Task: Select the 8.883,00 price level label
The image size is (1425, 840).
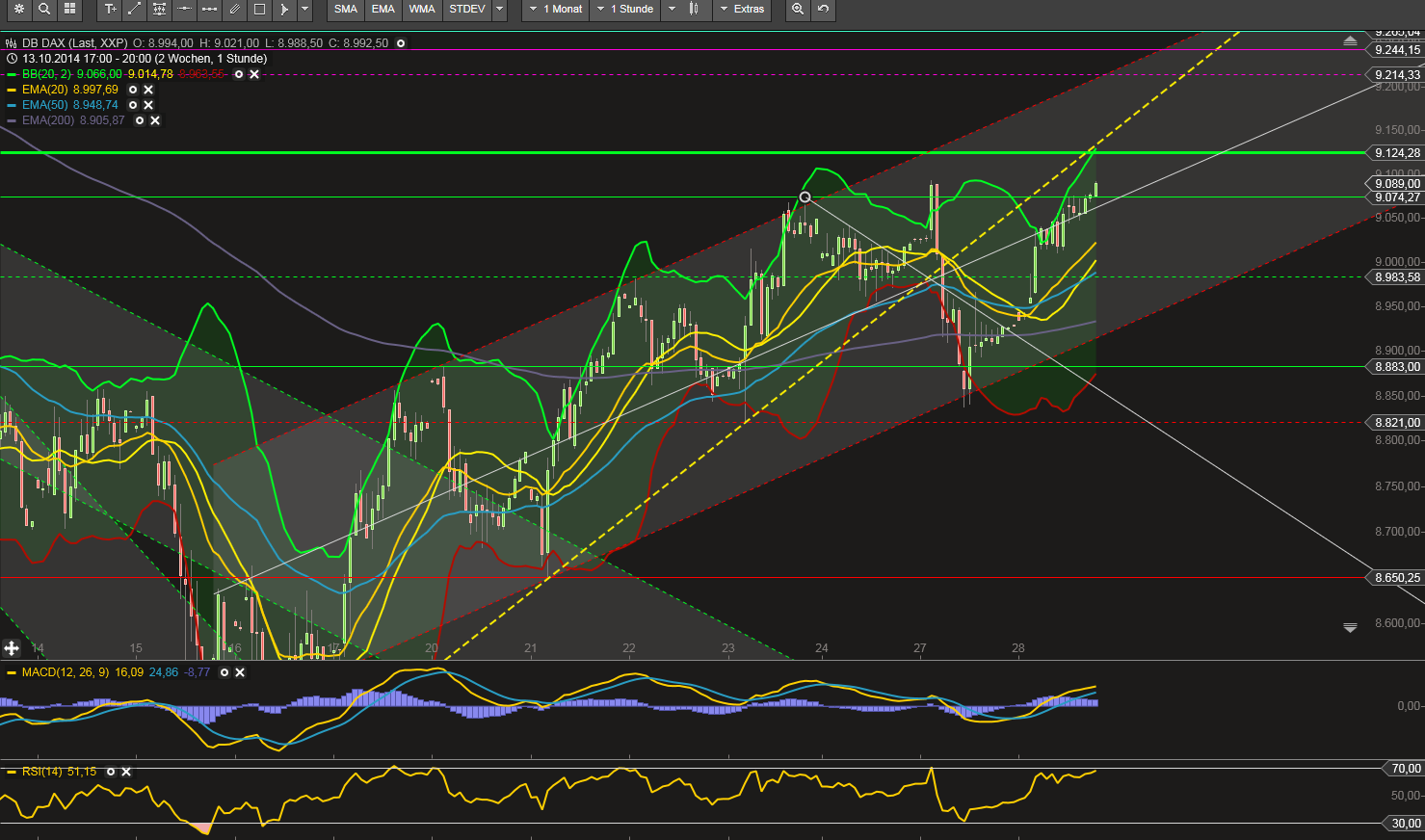Action: [x=1396, y=367]
